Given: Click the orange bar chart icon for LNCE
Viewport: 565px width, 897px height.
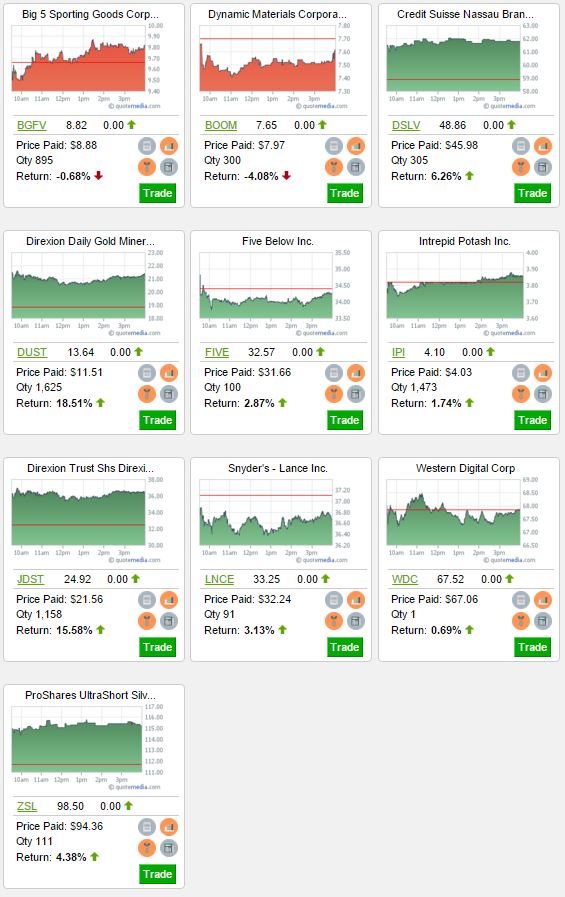Looking at the screenshot, I should (356, 600).
